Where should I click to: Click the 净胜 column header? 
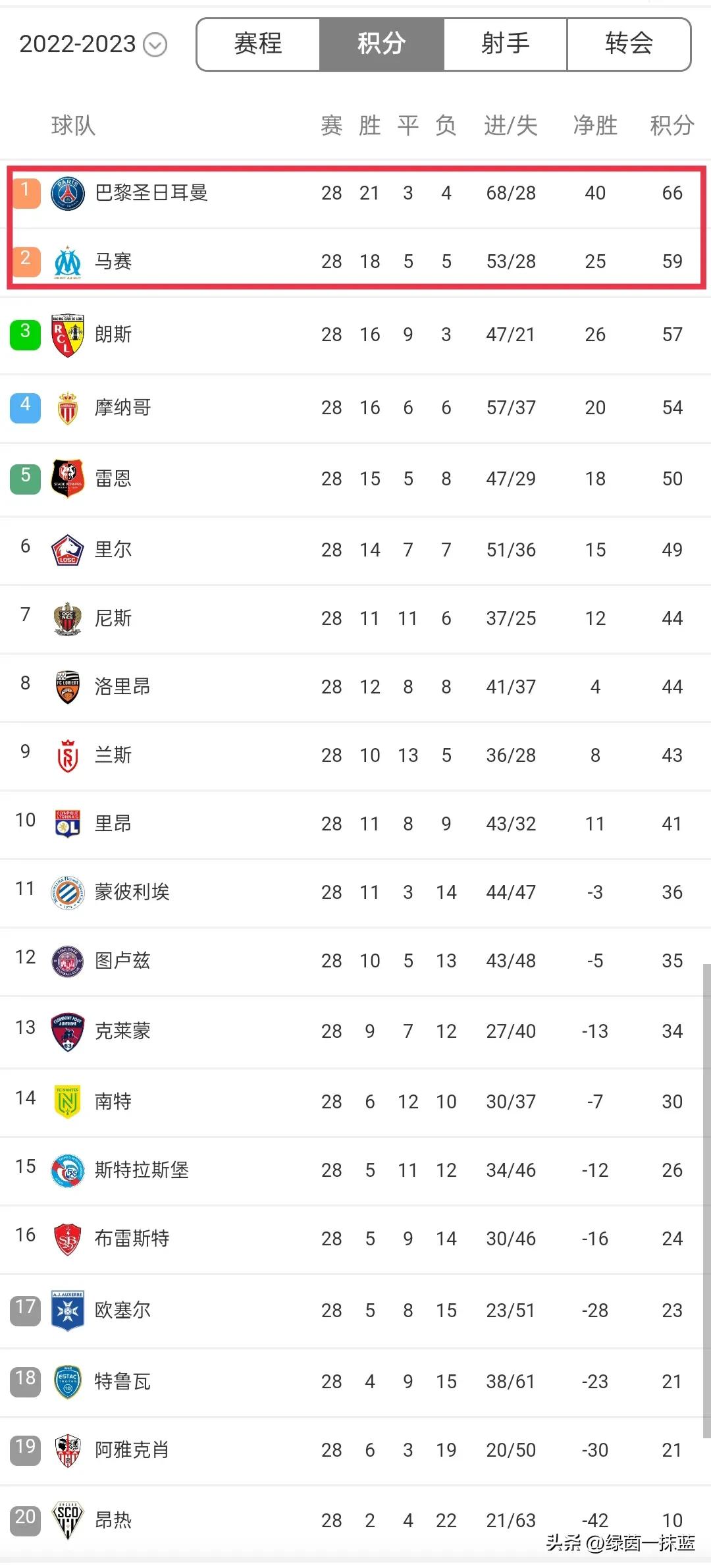pyautogui.click(x=595, y=125)
